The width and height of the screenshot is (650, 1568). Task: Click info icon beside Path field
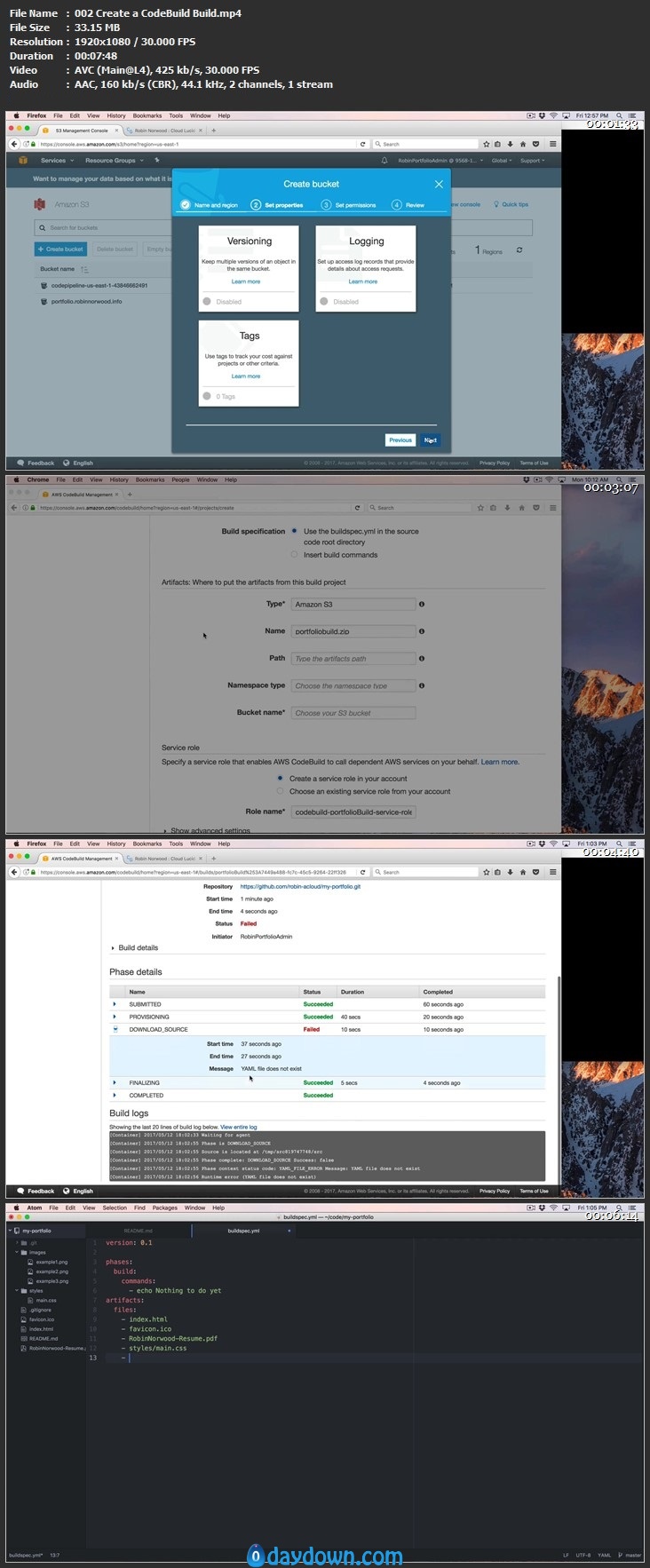[422, 658]
